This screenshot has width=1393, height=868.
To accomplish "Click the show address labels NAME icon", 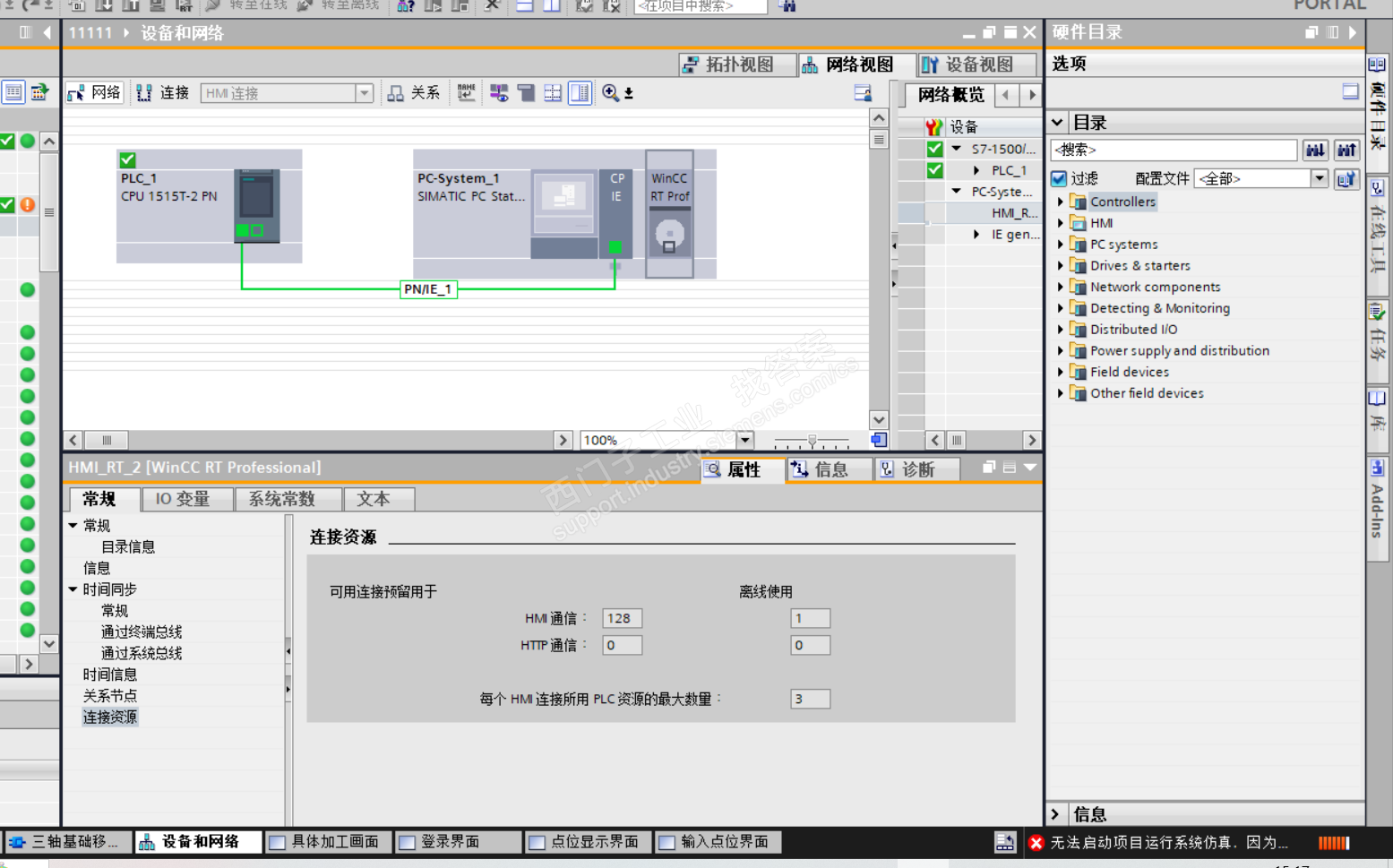I will [466, 92].
